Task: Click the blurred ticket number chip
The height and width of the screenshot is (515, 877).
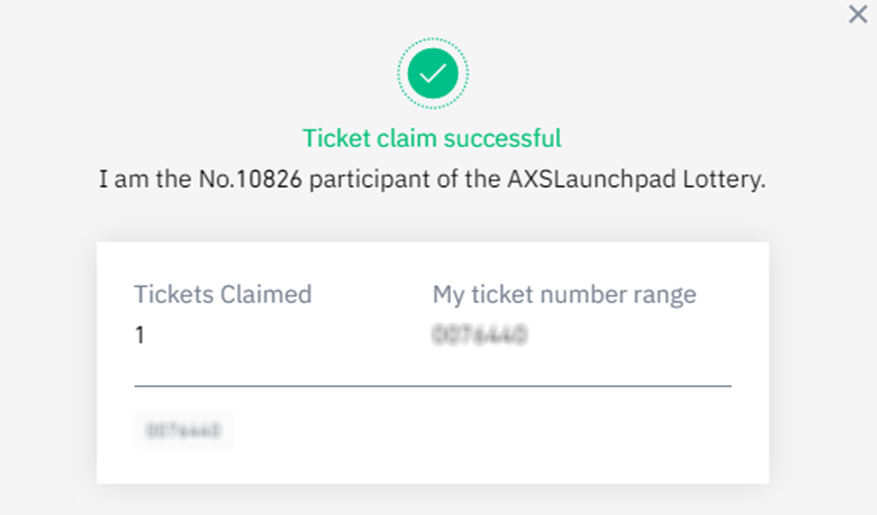Action: [x=183, y=431]
